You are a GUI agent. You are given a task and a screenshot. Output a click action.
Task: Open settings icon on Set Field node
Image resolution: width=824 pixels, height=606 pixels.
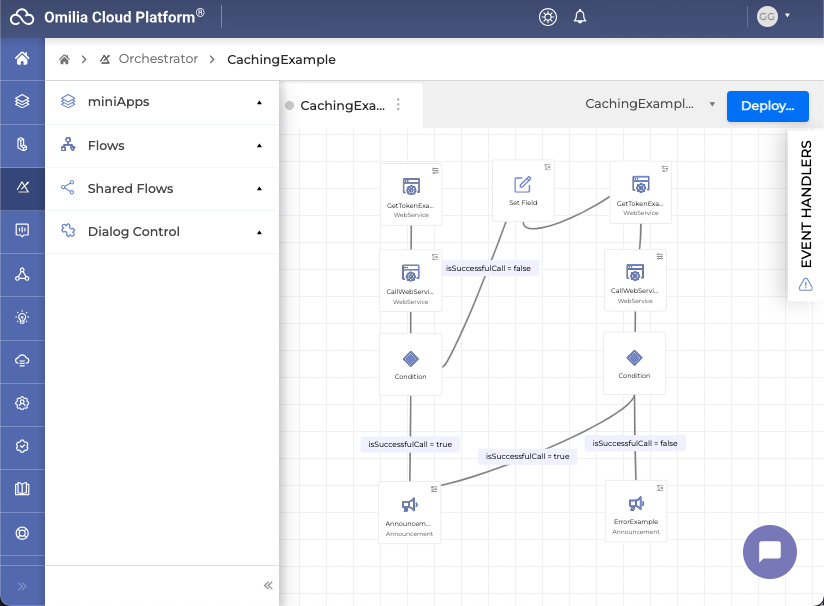(547, 167)
